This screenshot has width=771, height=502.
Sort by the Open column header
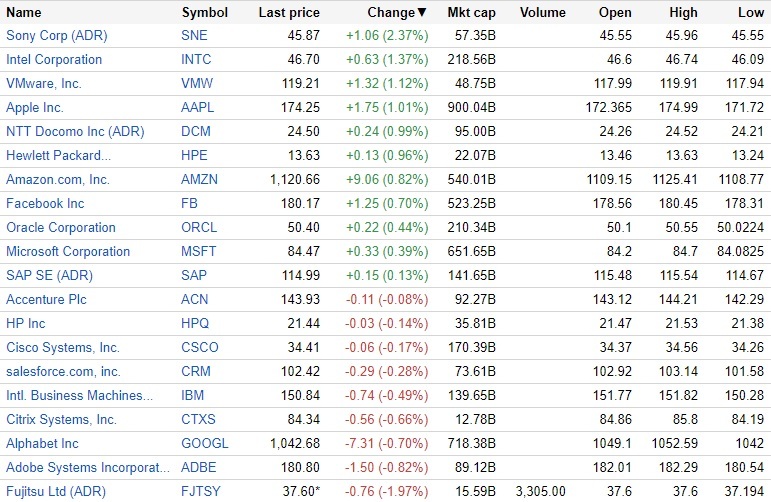[614, 13]
